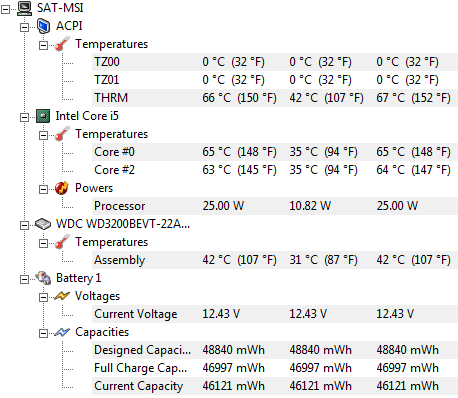
Task: Select the Capacities label
Action: (102, 332)
